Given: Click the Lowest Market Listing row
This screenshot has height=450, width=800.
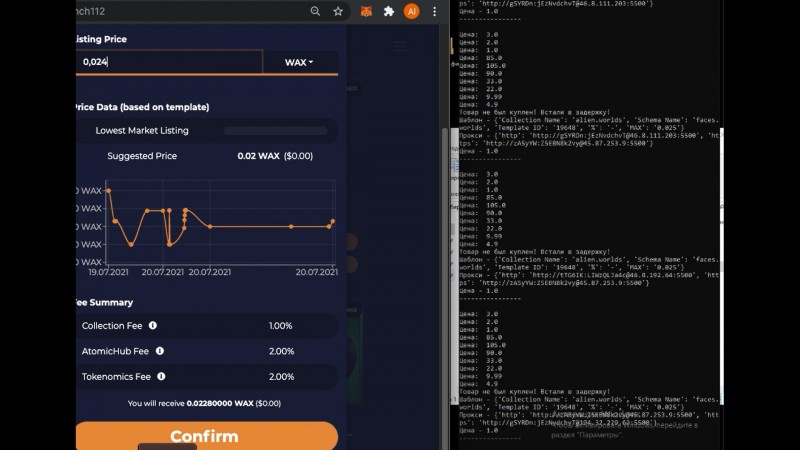Looking at the screenshot, I should tap(207, 131).
